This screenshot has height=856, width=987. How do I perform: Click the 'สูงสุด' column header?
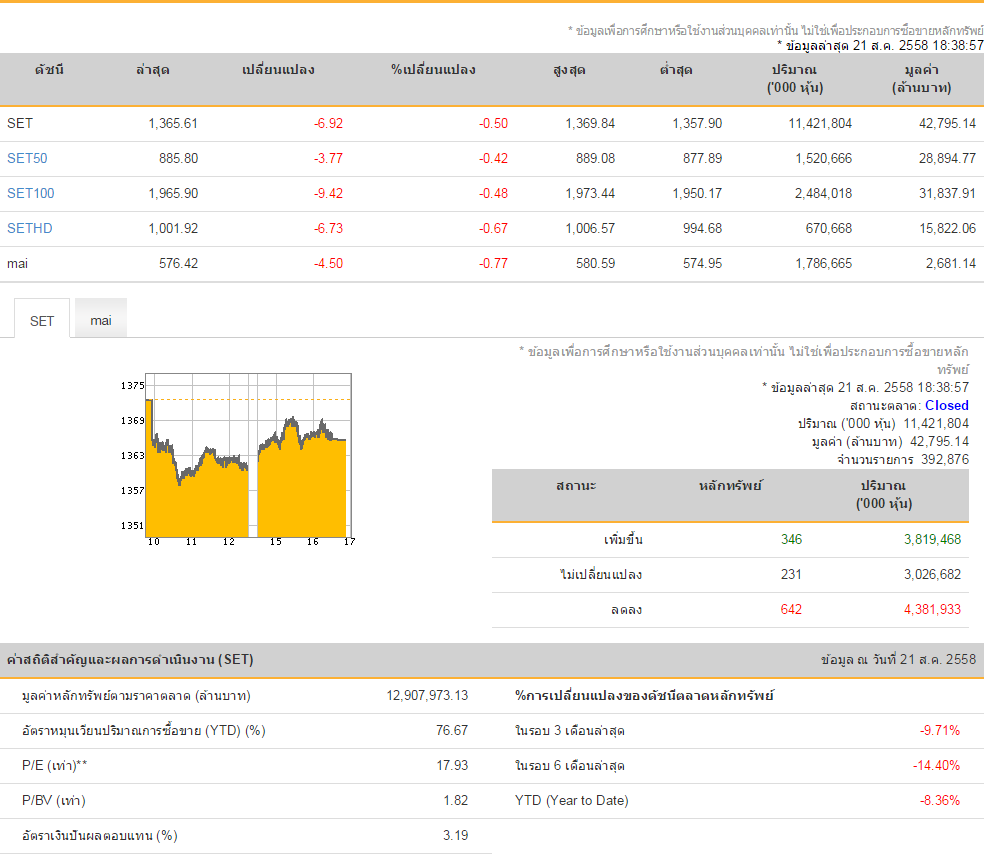coord(569,70)
